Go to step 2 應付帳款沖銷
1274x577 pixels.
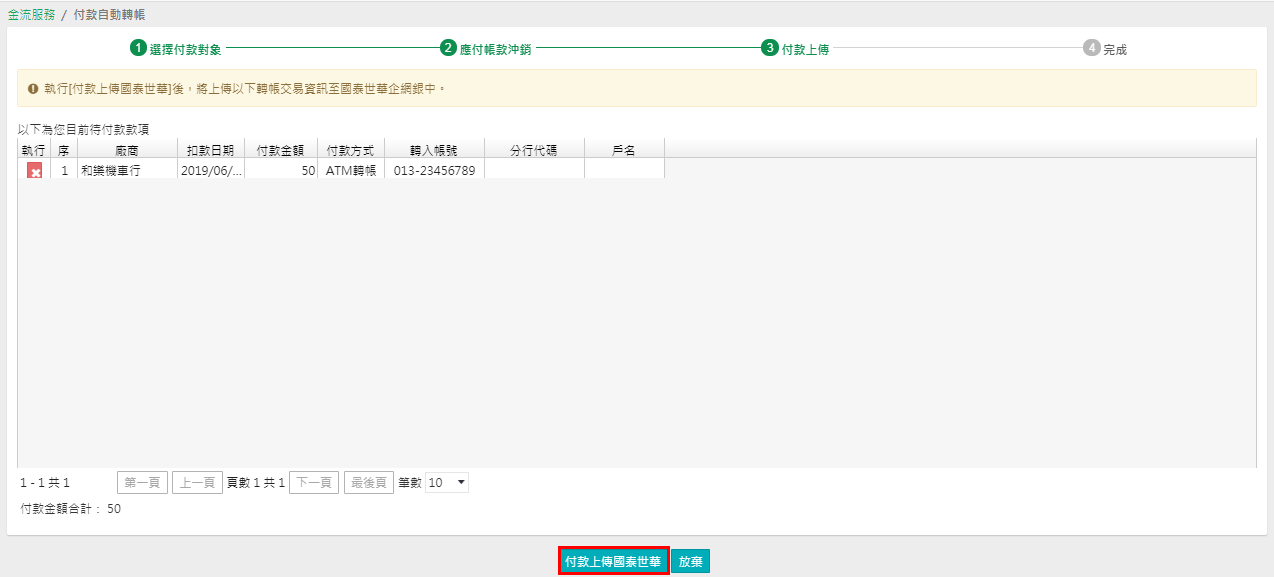[x=486, y=49]
